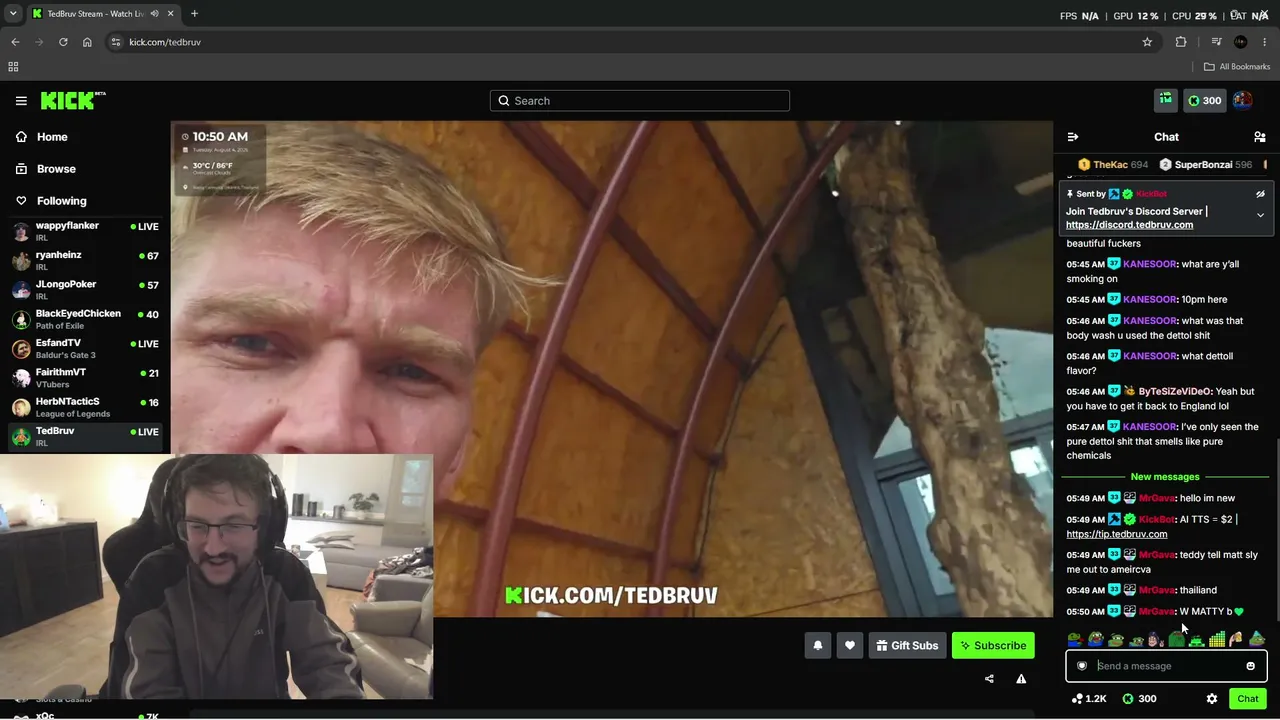Hide the pinned KickBot message
The image size is (1280, 720).
coord(1260,194)
